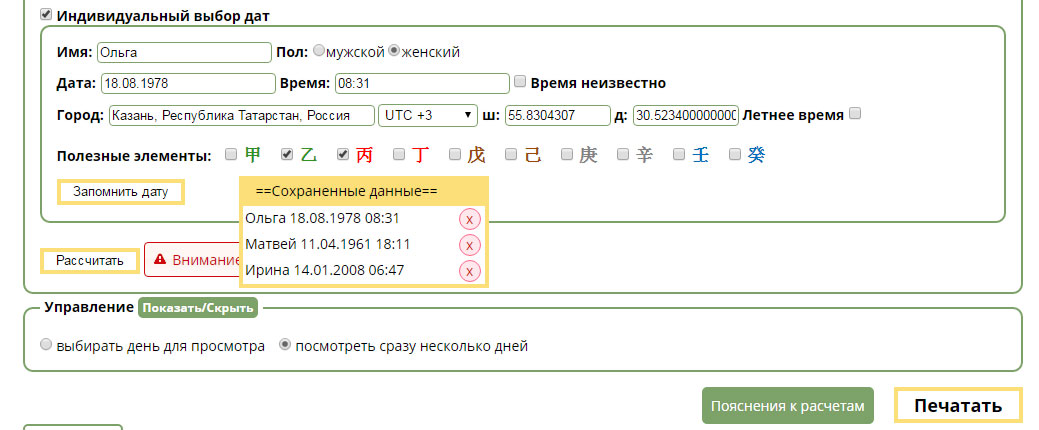
Task: Select the gray 辛 element glyph
Action: 643,155
